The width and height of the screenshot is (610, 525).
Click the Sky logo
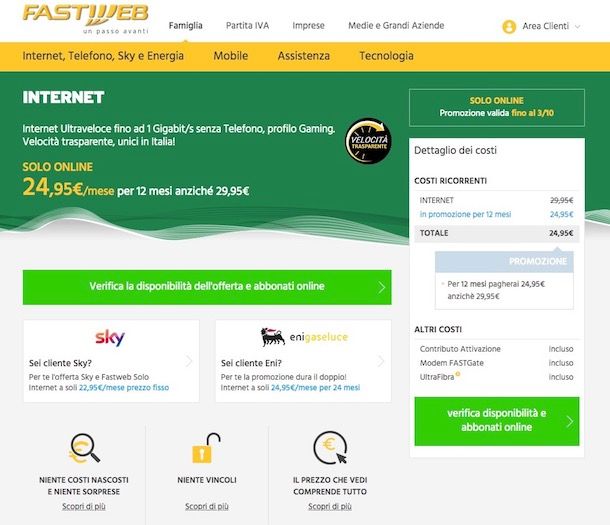[x=110, y=338]
